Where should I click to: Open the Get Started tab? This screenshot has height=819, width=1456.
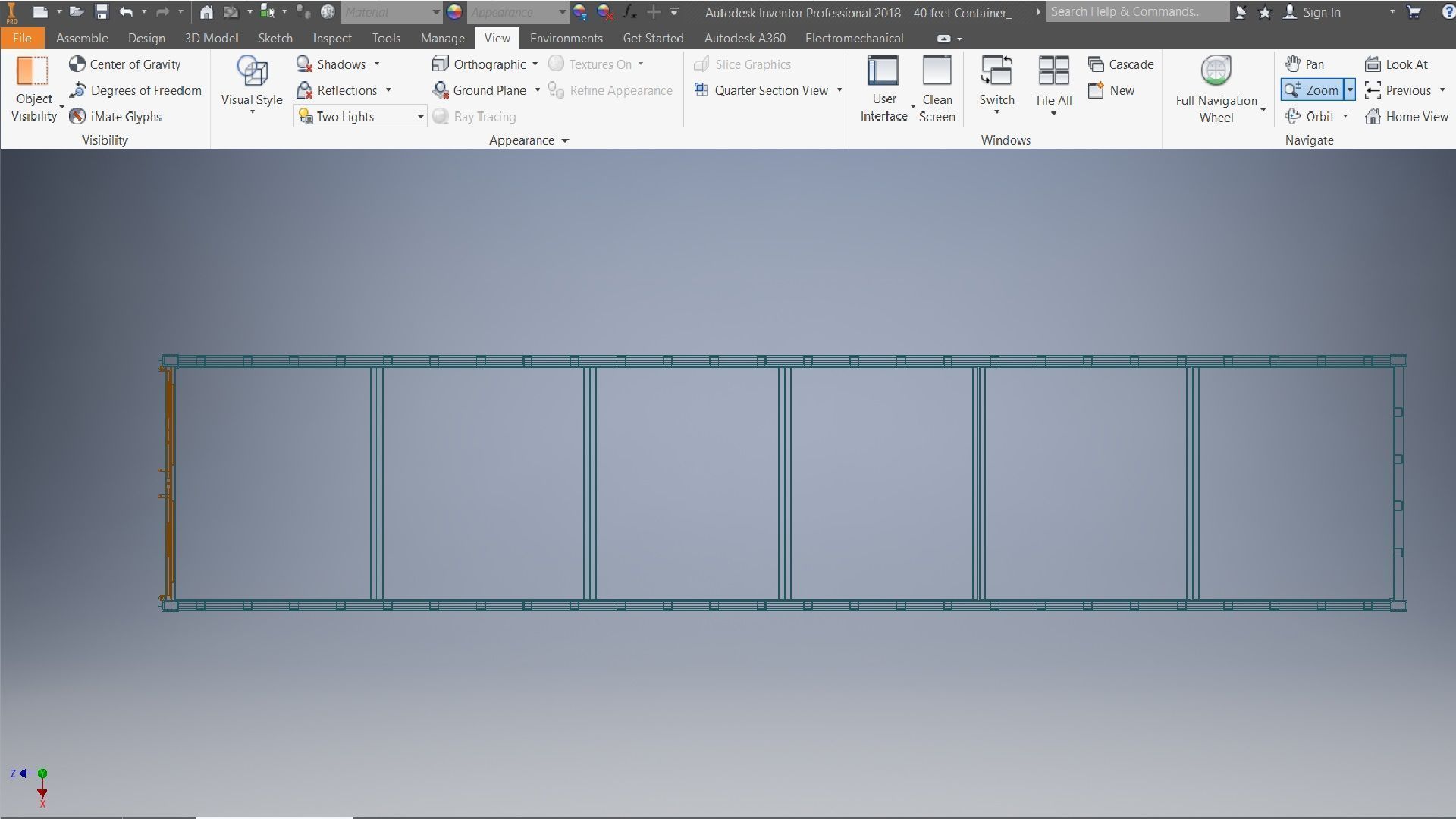(x=653, y=38)
